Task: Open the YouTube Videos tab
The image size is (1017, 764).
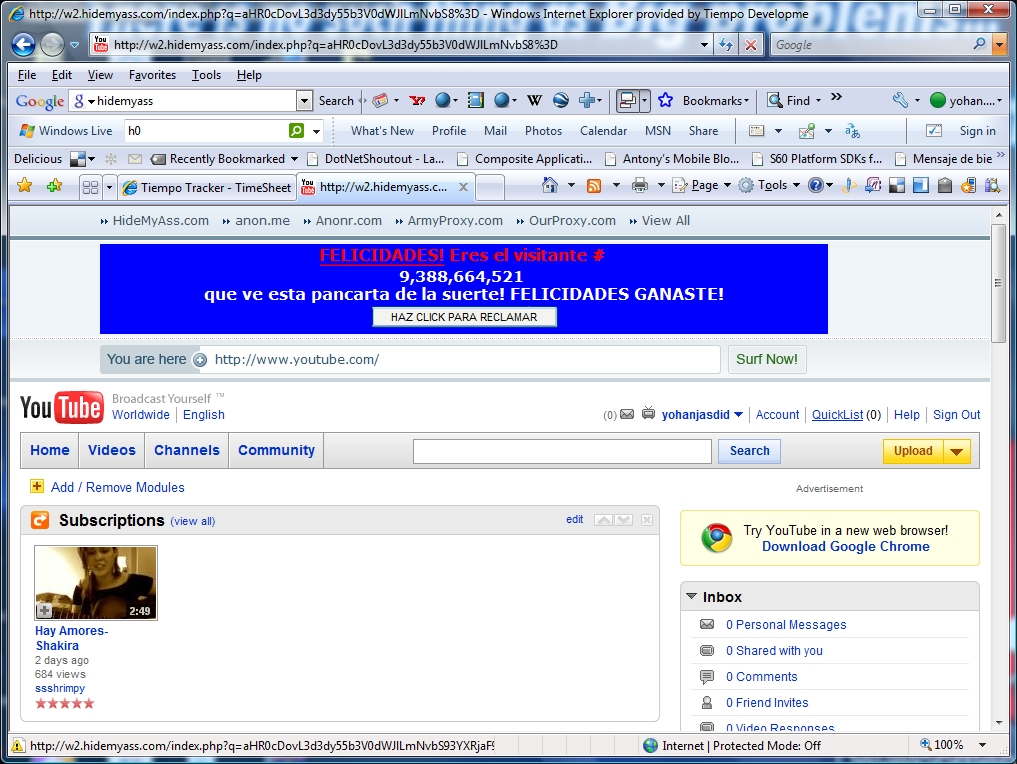Action: click(112, 450)
